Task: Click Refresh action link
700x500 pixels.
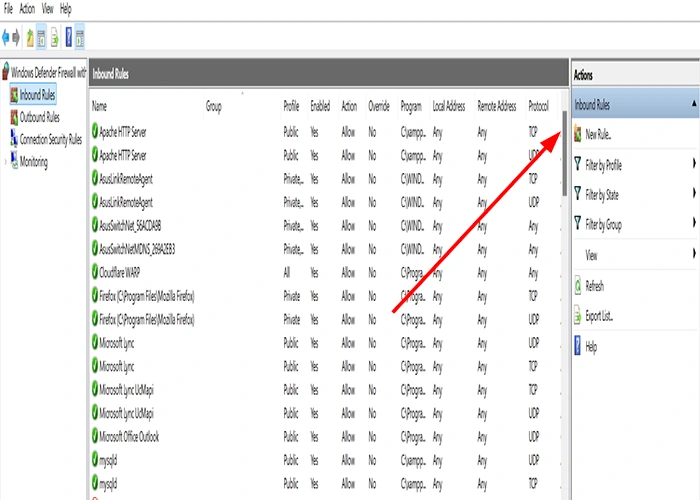Action: (594, 286)
